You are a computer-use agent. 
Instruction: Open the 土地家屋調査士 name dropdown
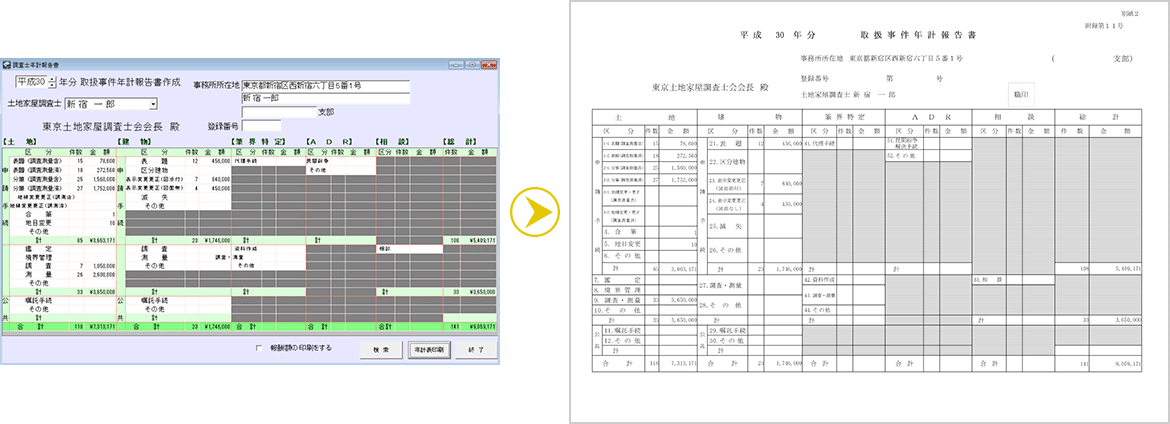pyautogui.click(x=153, y=103)
